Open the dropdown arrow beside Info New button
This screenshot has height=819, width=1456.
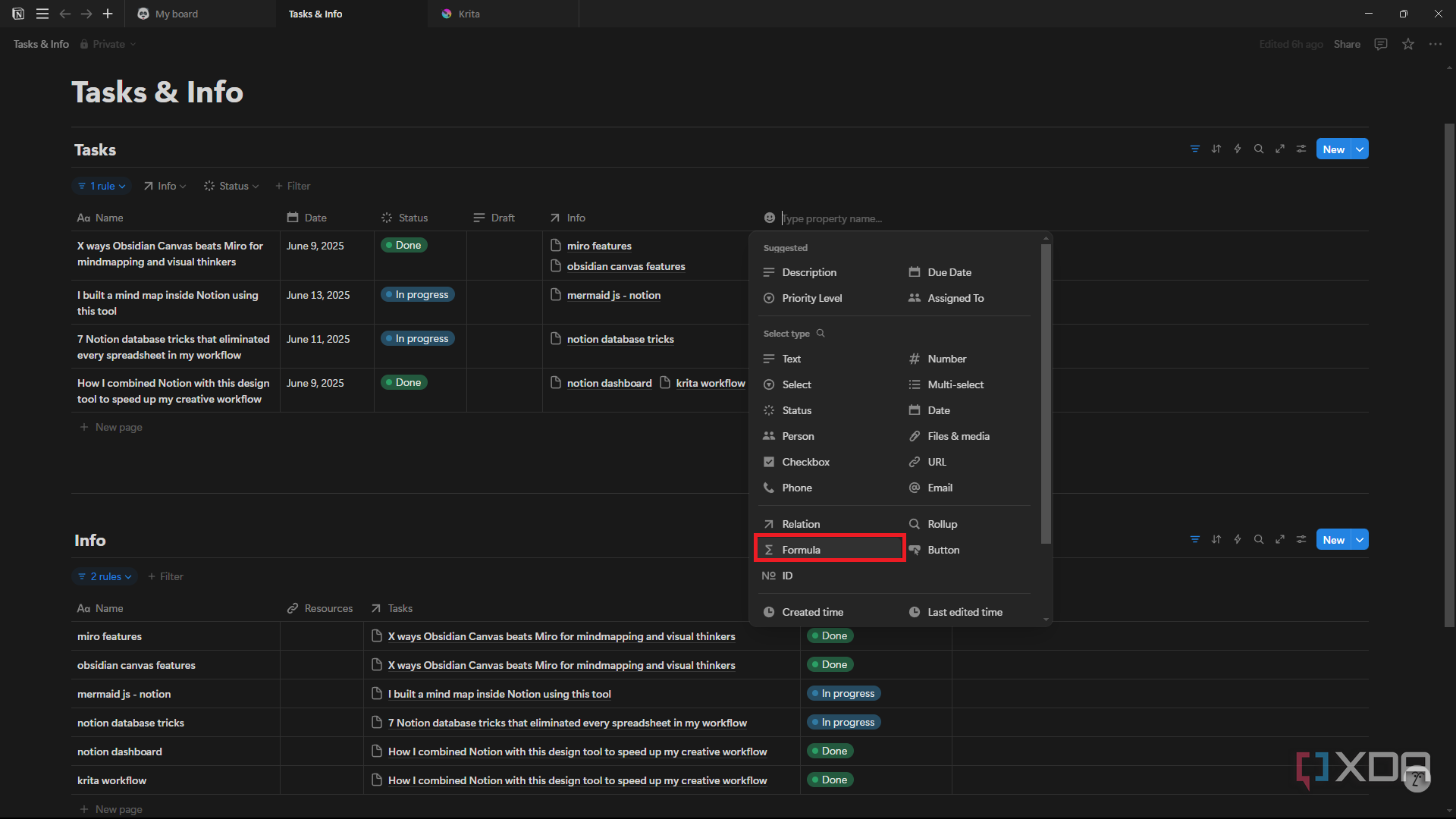pyautogui.click(x=1360, y=540)
